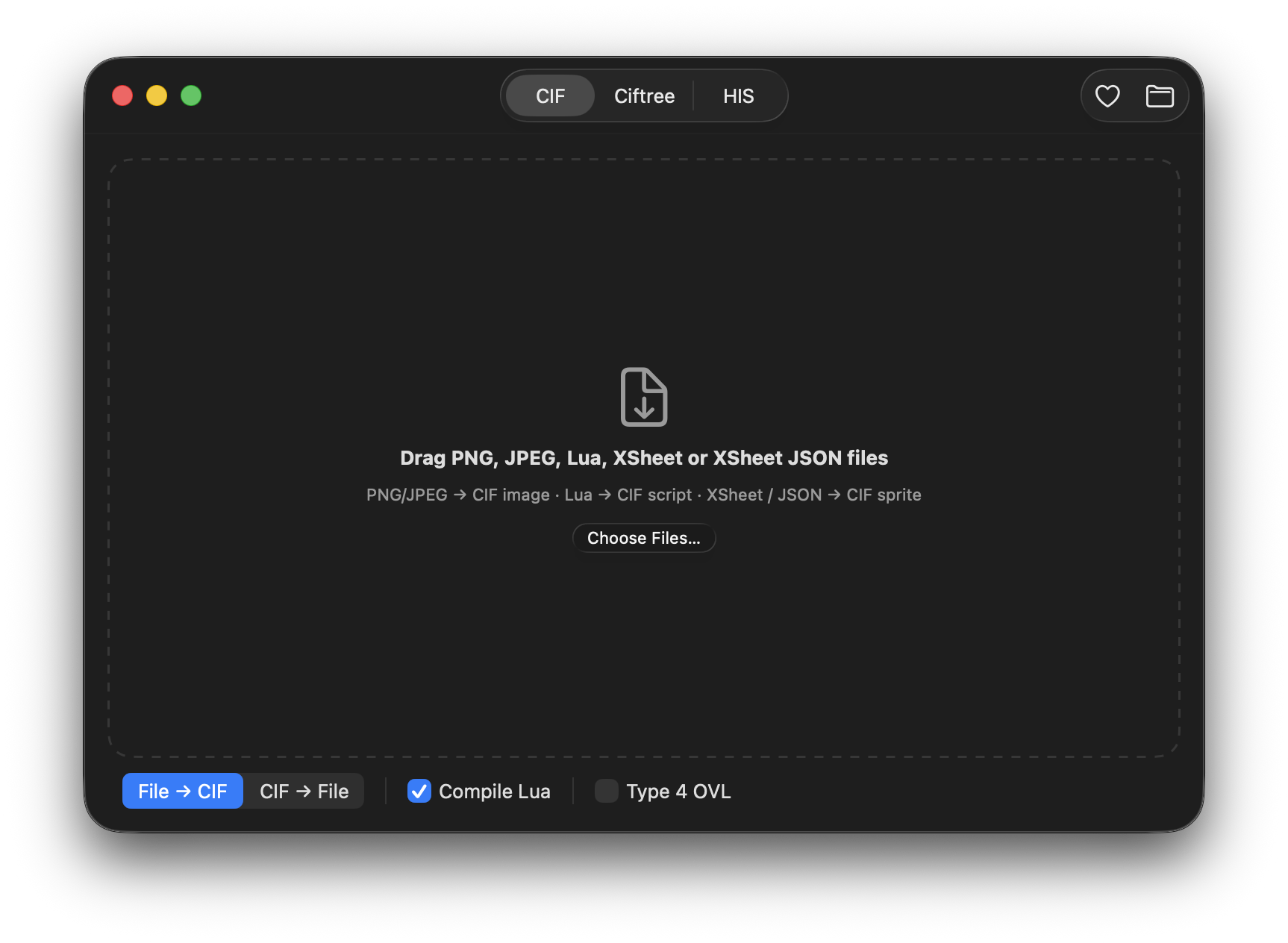This screenshot has height=943, width=1288.
Task: Click the heart favorite icon
Action: click(1107, 95)
